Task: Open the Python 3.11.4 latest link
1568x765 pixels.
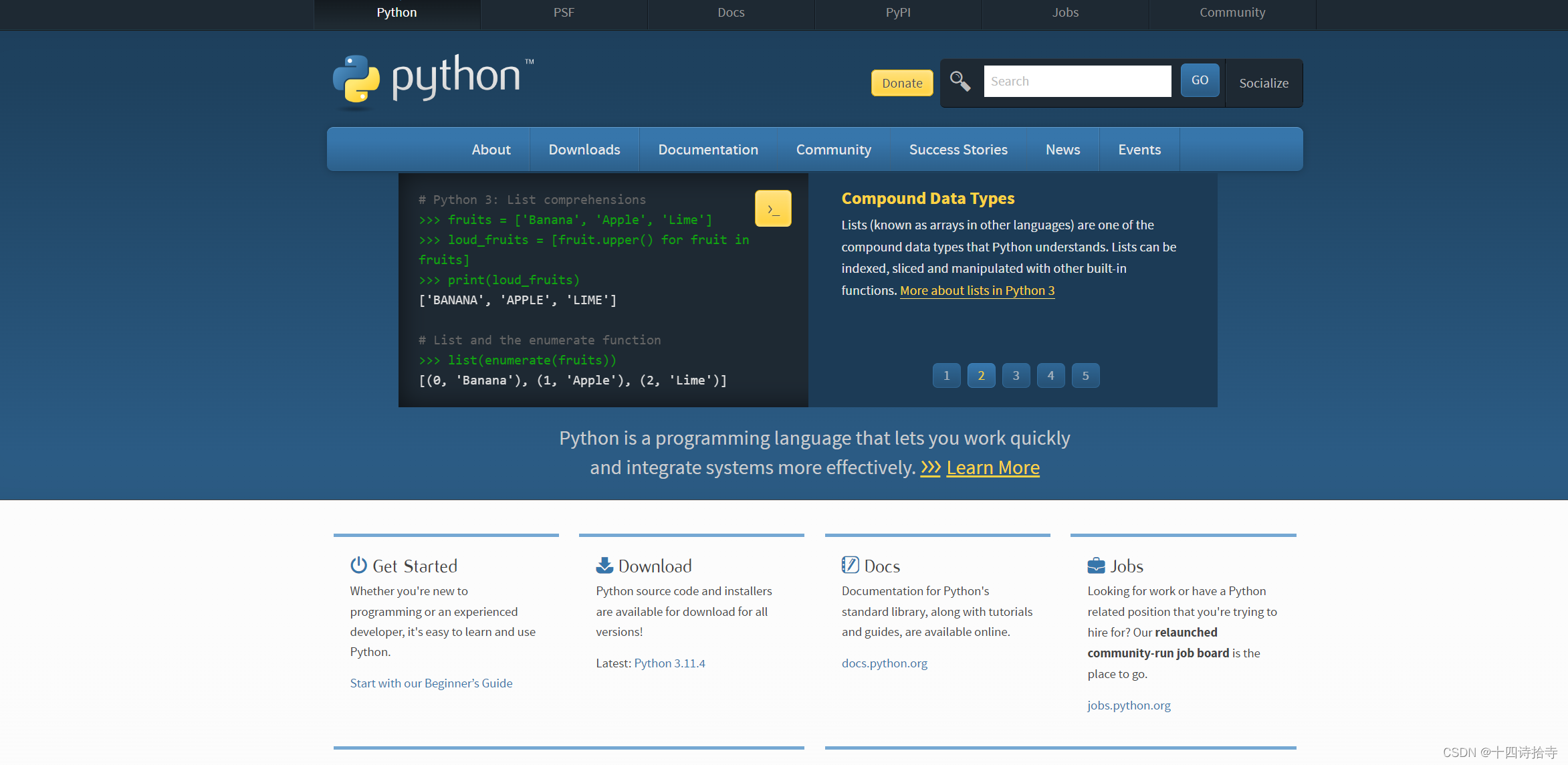Action: [x=669, y=663]
